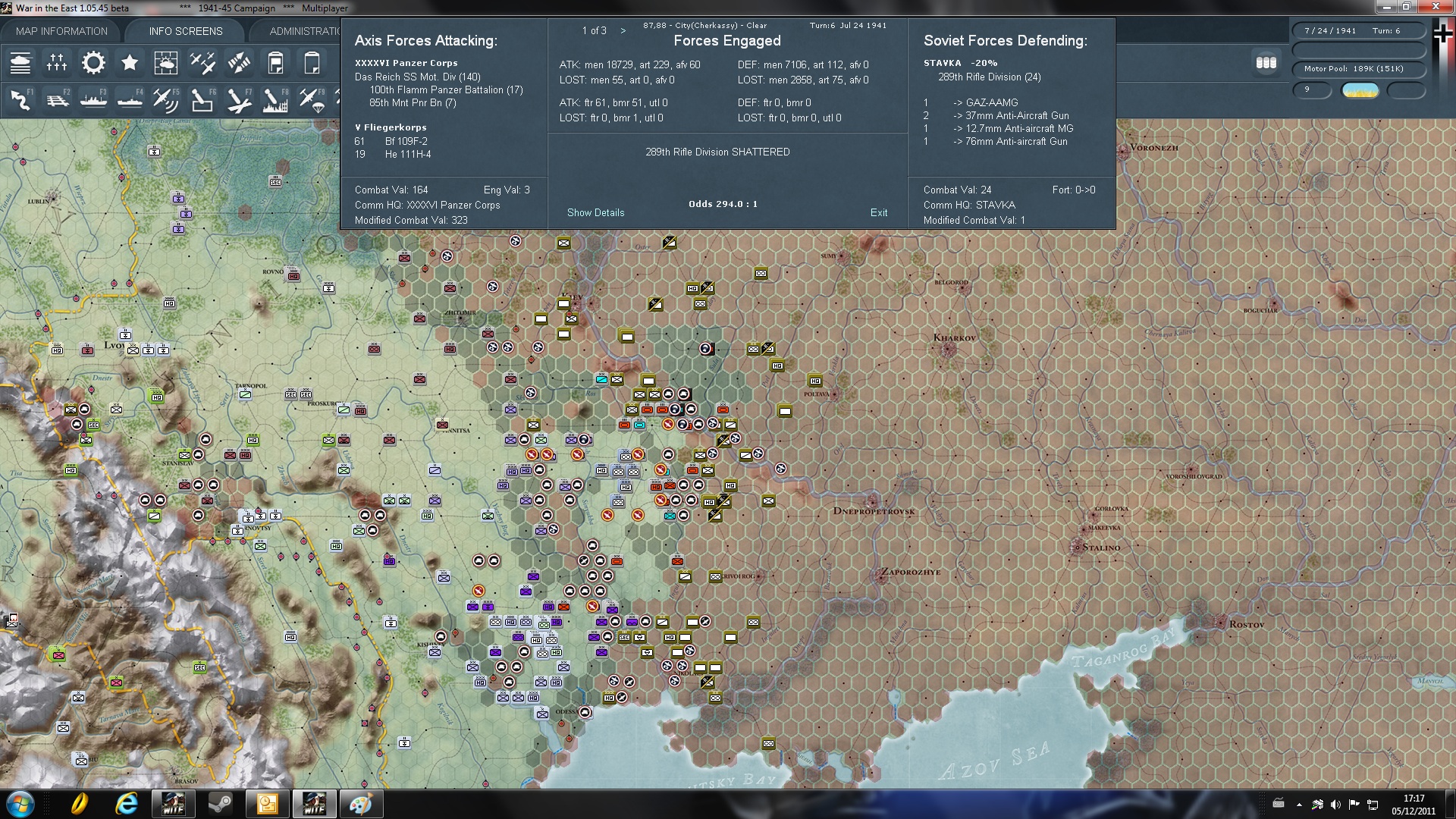Select the F1 move mode arrow icon
1456x819 pixels.
click(x=20, y=100)
